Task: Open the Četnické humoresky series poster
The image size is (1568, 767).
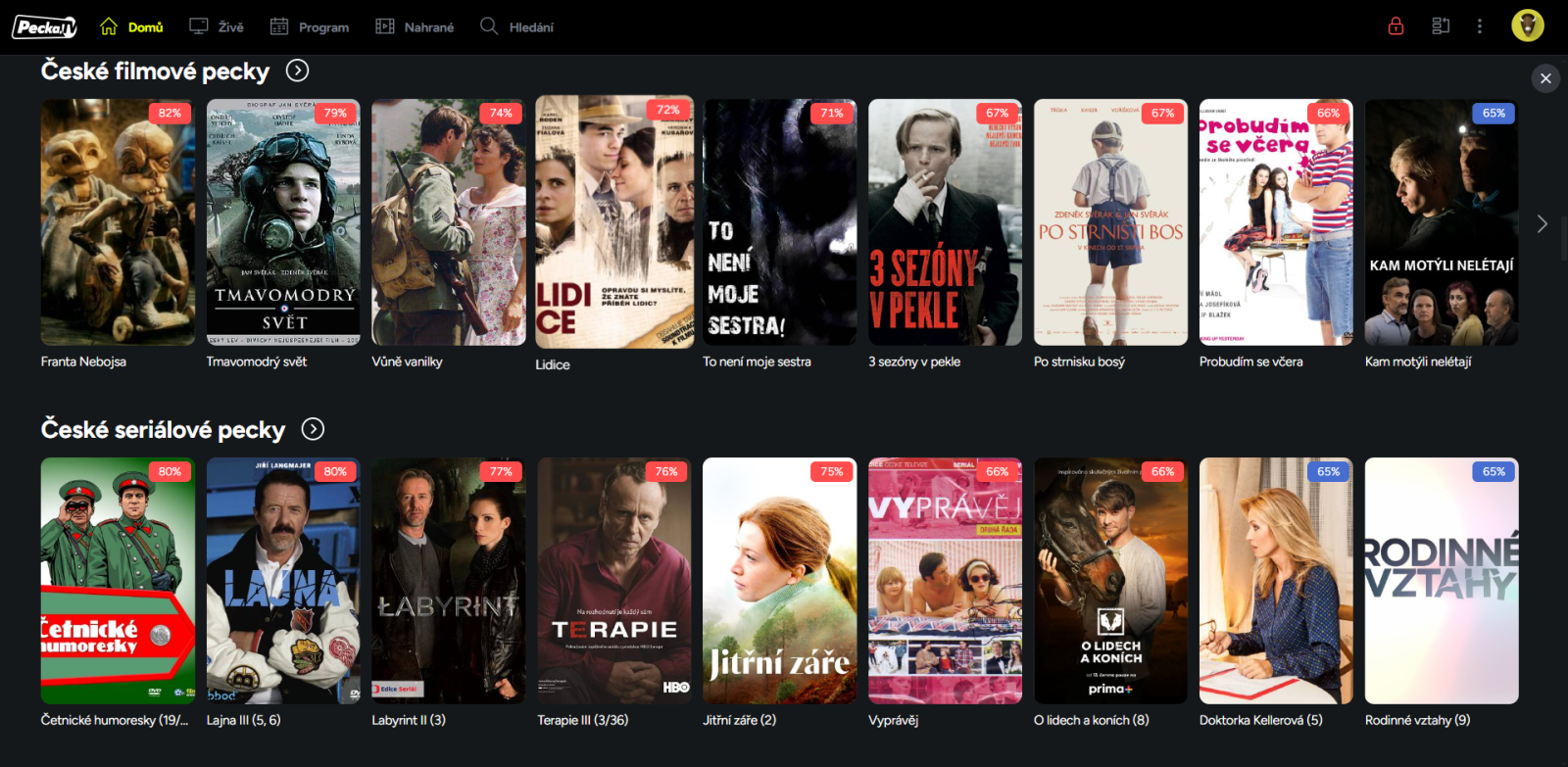Action: (118, 581)
